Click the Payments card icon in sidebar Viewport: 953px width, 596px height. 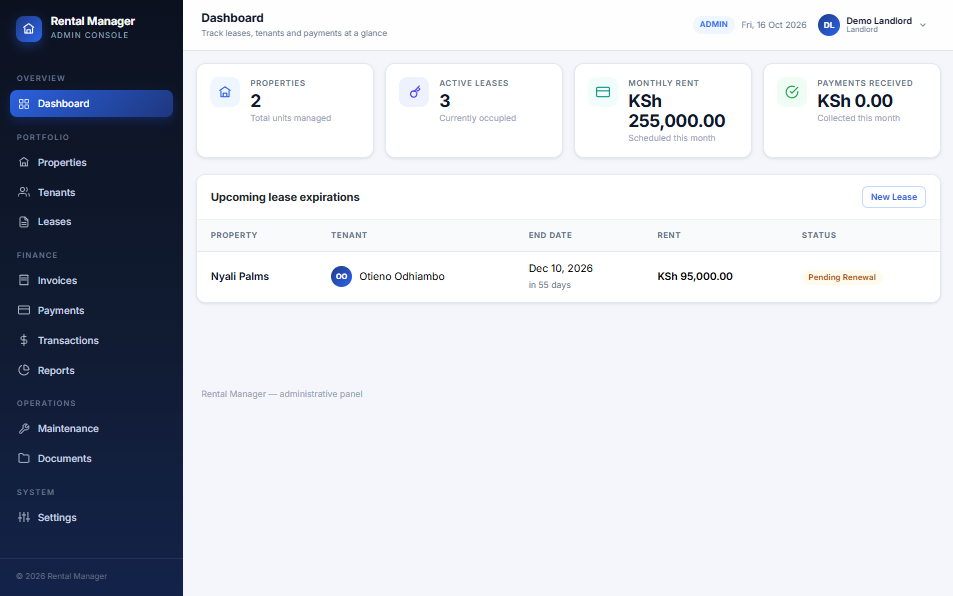(x=24, y=310)
